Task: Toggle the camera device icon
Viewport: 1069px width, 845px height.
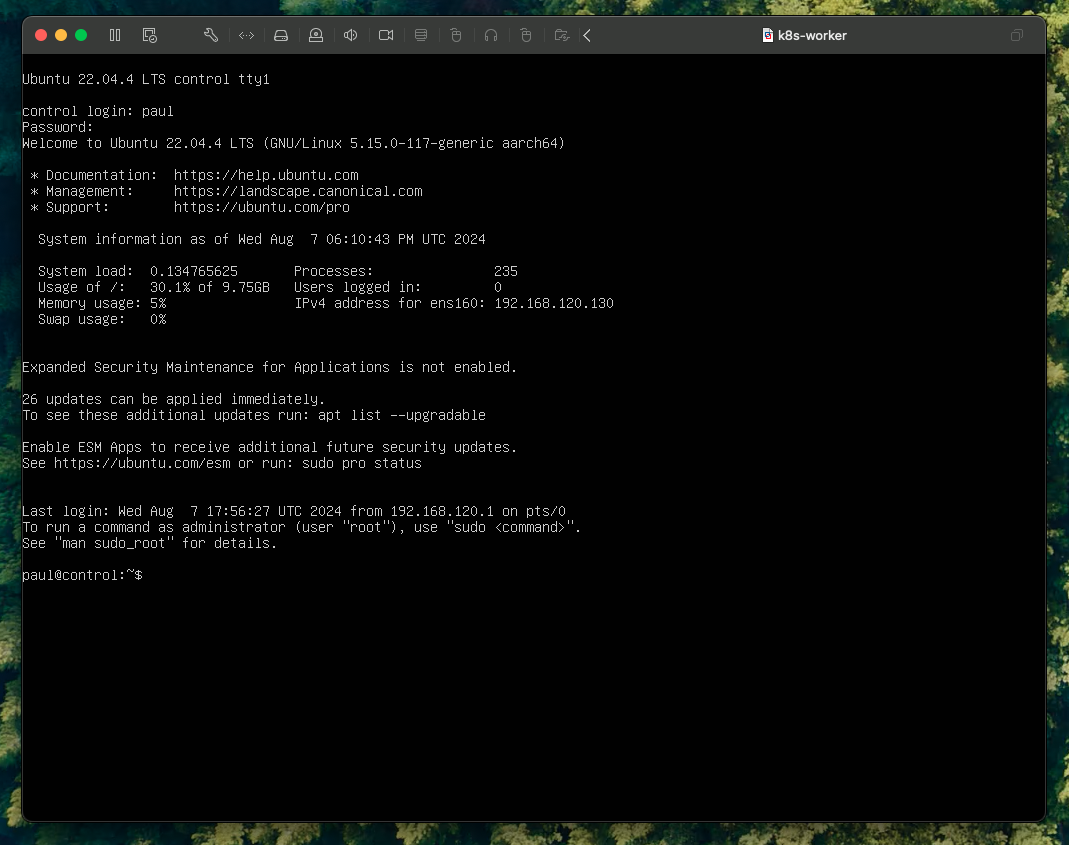Action: [x=386, y=35]
